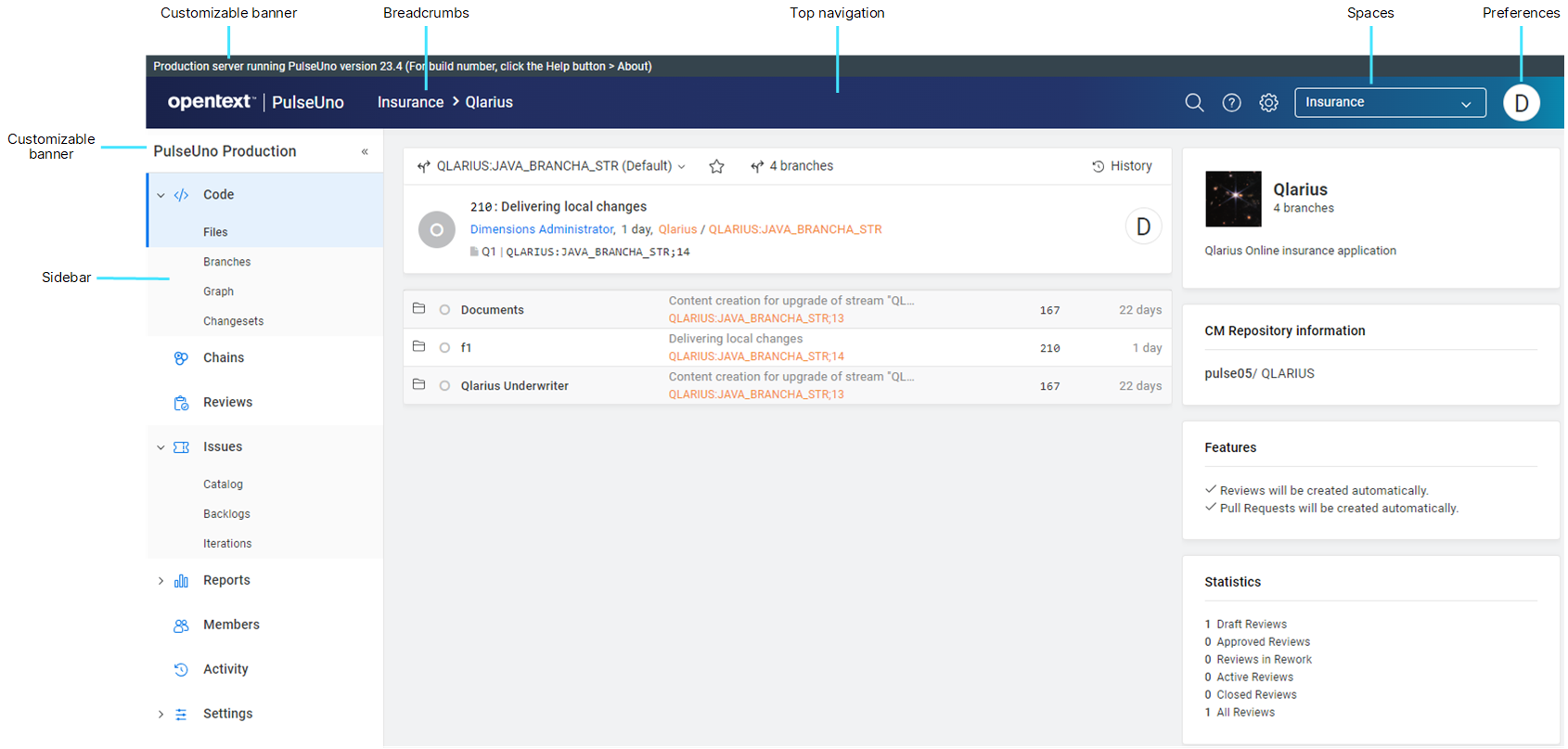Open the administration gear icon
This screenshot has height=749, width=1568.
tap(1268, 103)
